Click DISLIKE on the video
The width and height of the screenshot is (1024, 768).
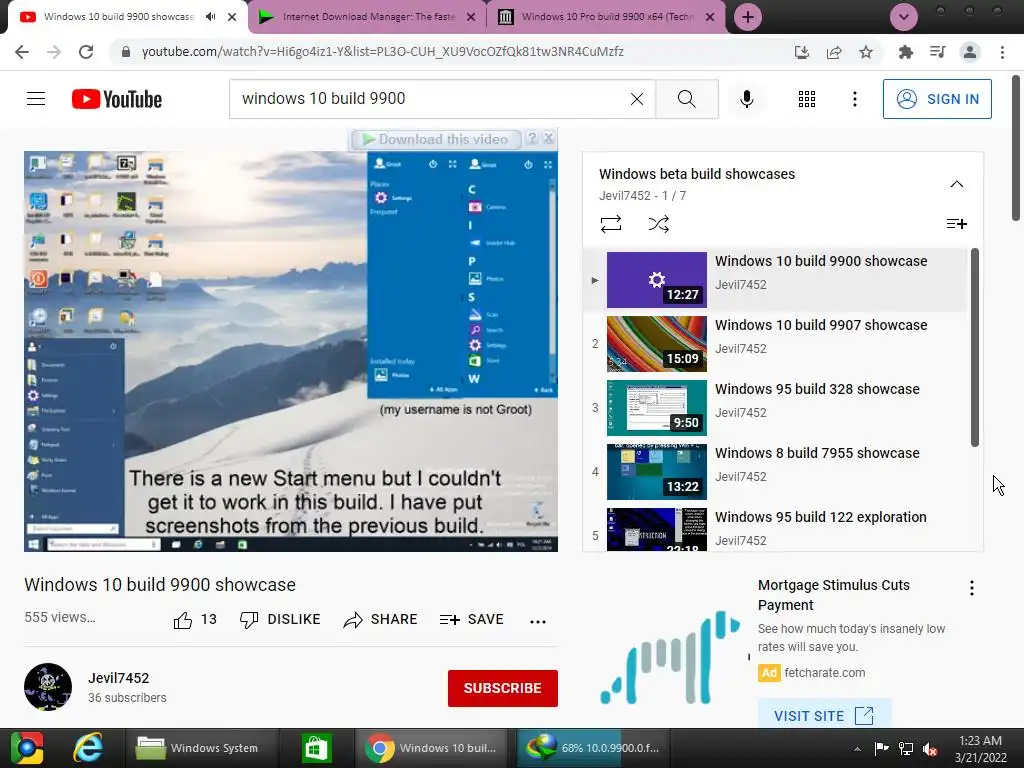pos(280,619)
